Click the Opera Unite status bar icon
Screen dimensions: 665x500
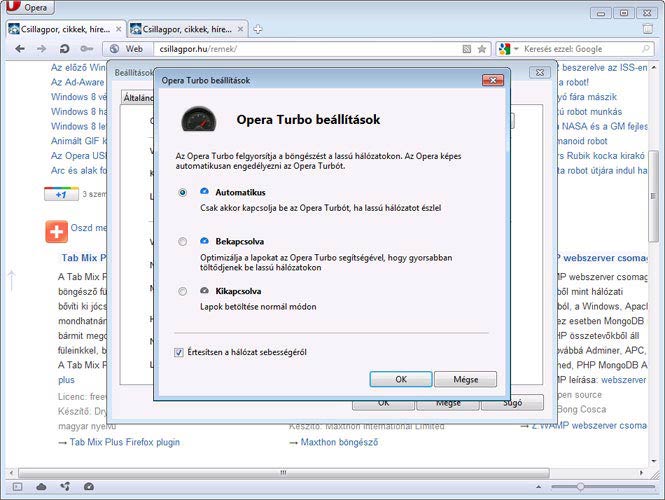click(x=65, y=487)
